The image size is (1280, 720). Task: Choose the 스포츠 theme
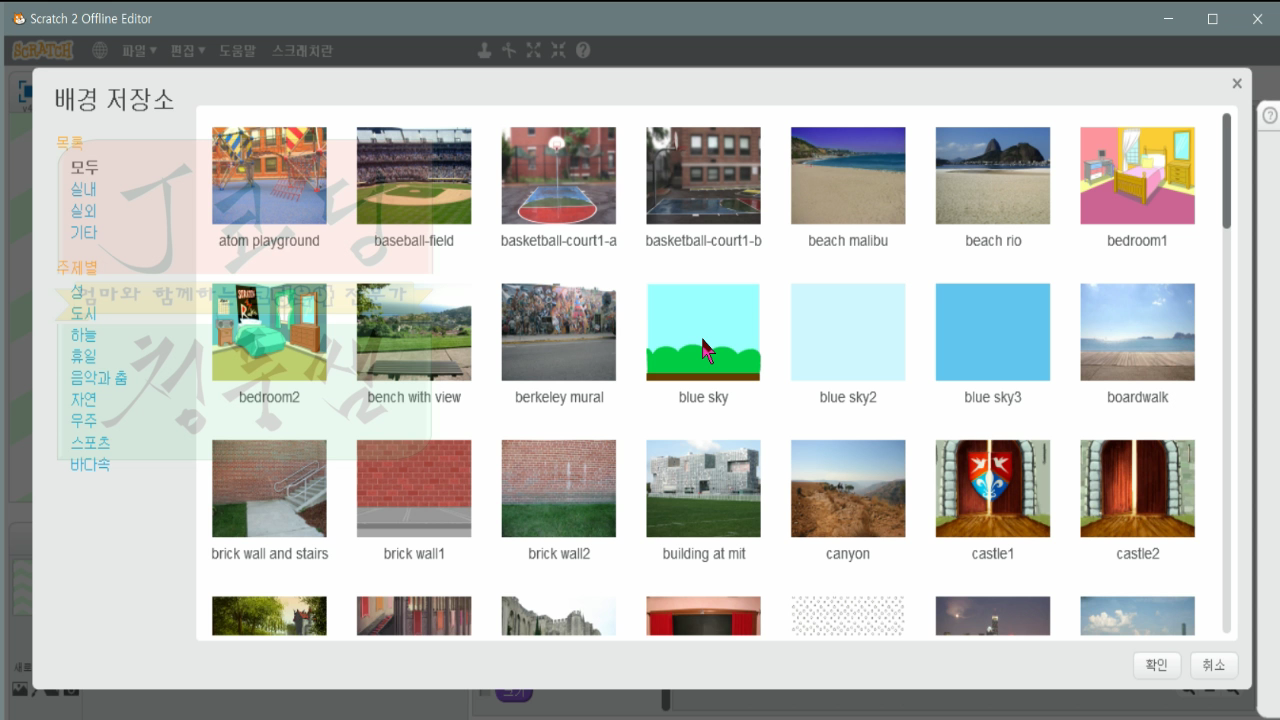[x=91, y=443]
